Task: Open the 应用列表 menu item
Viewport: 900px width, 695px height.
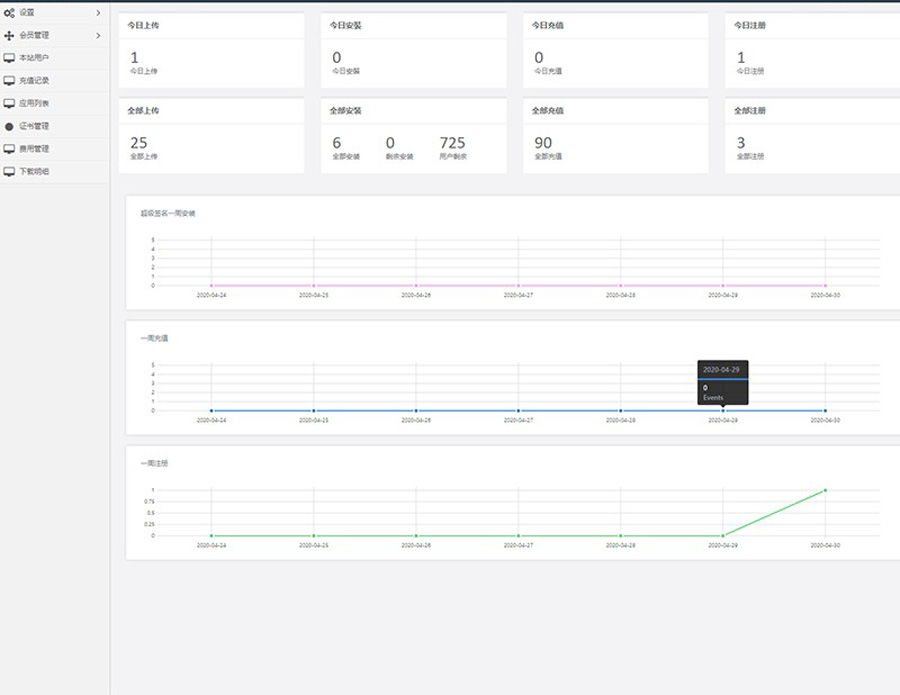Action: [x=34, y=103]
